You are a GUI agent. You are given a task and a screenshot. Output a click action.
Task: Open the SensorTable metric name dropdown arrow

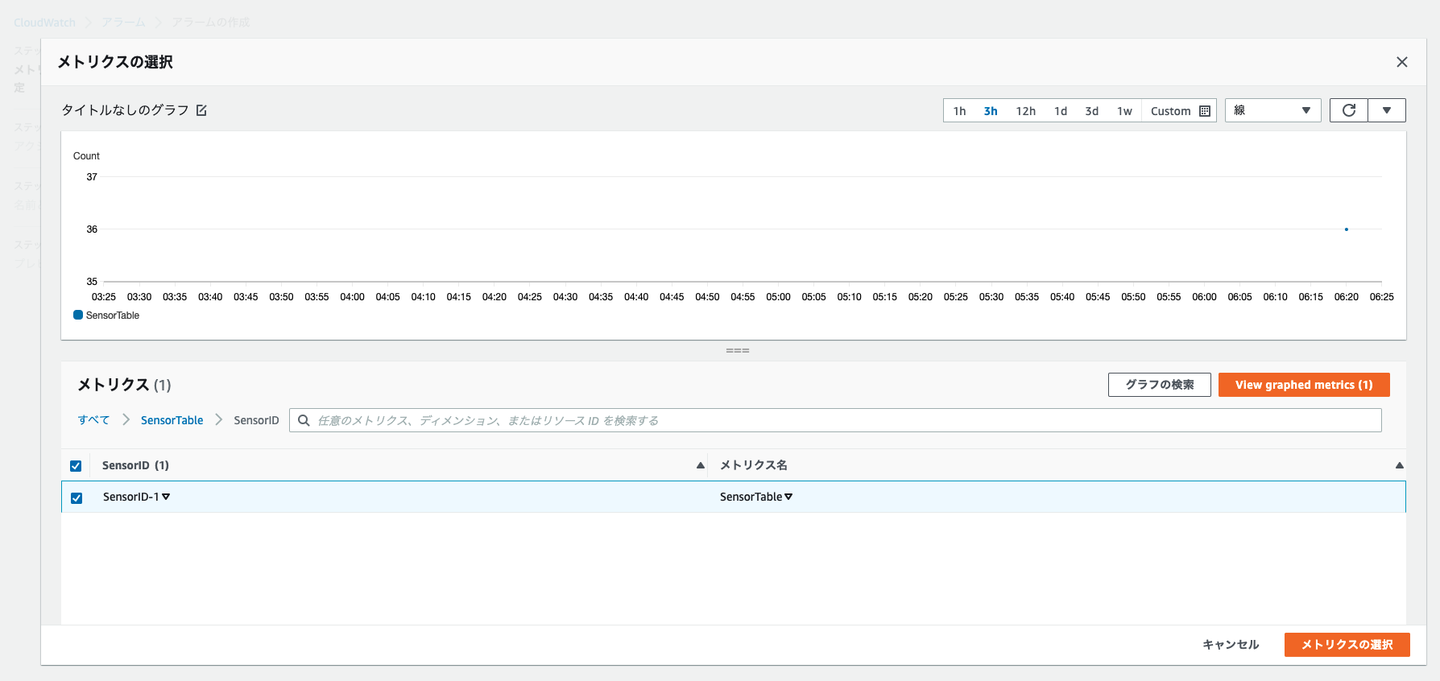788,497
